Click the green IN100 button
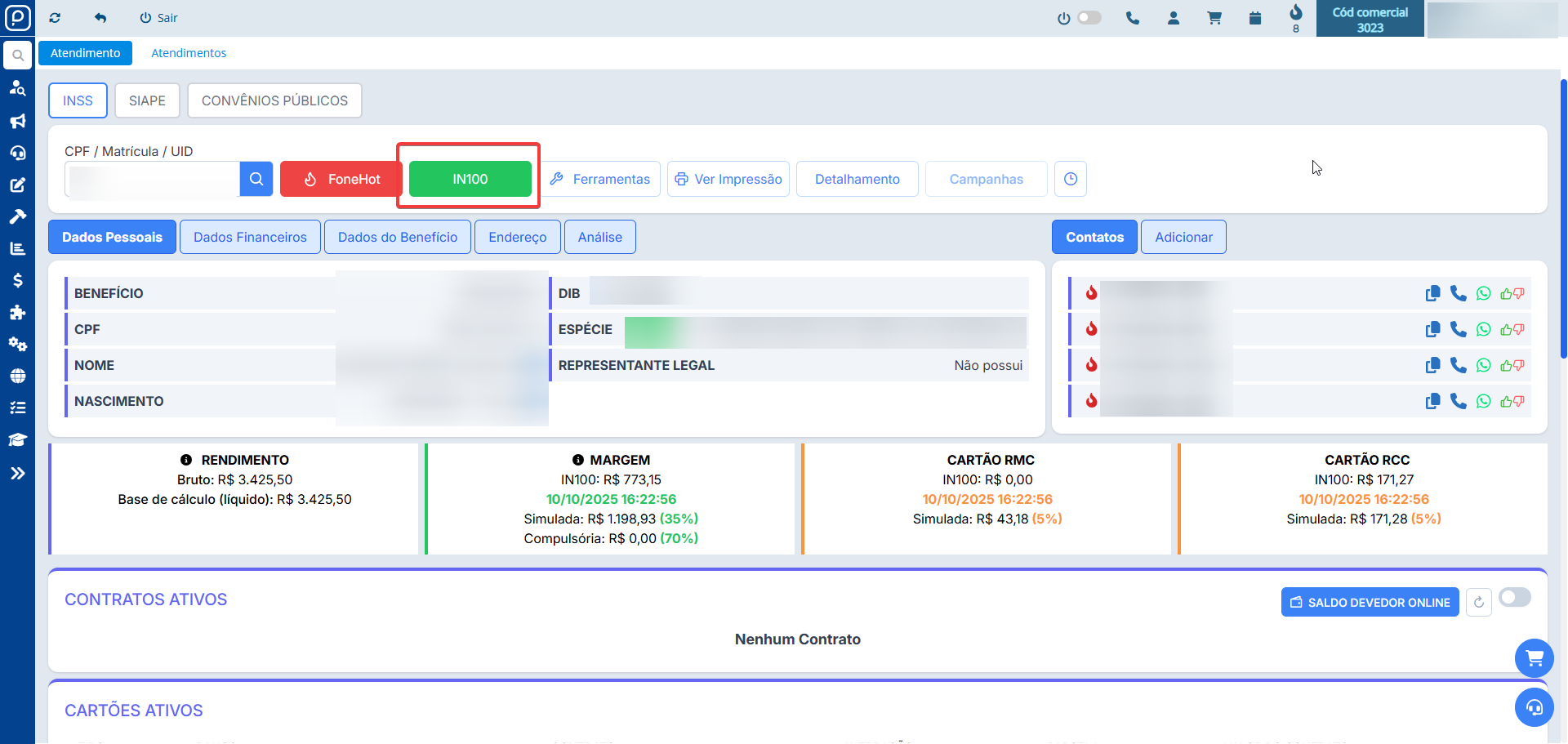The height and width of the screenshot is (744, 1568). point(470,179)
